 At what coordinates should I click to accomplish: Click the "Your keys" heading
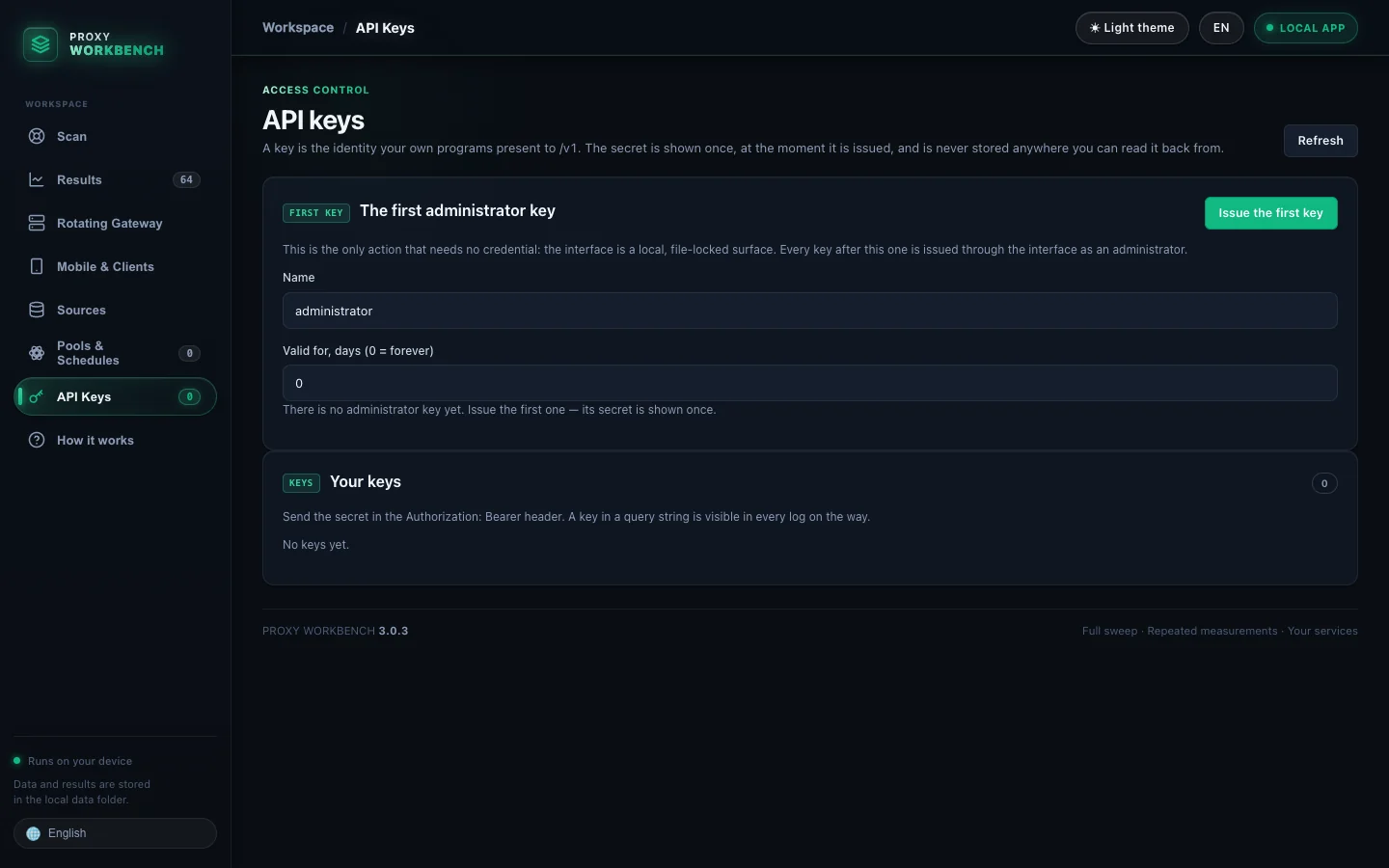click(366, 481)
